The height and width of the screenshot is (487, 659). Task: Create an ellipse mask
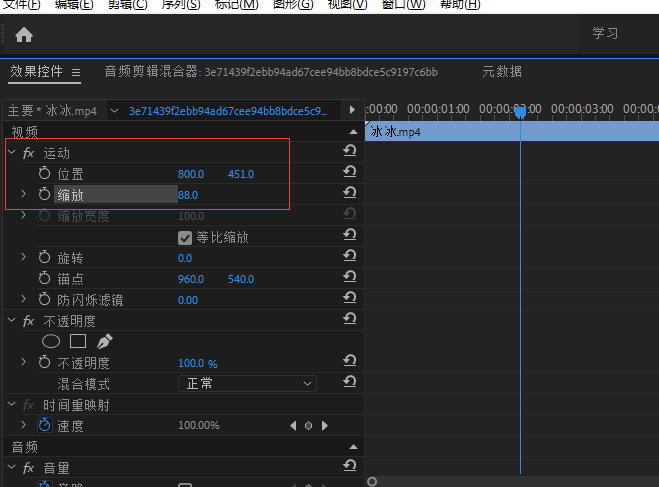51,341
